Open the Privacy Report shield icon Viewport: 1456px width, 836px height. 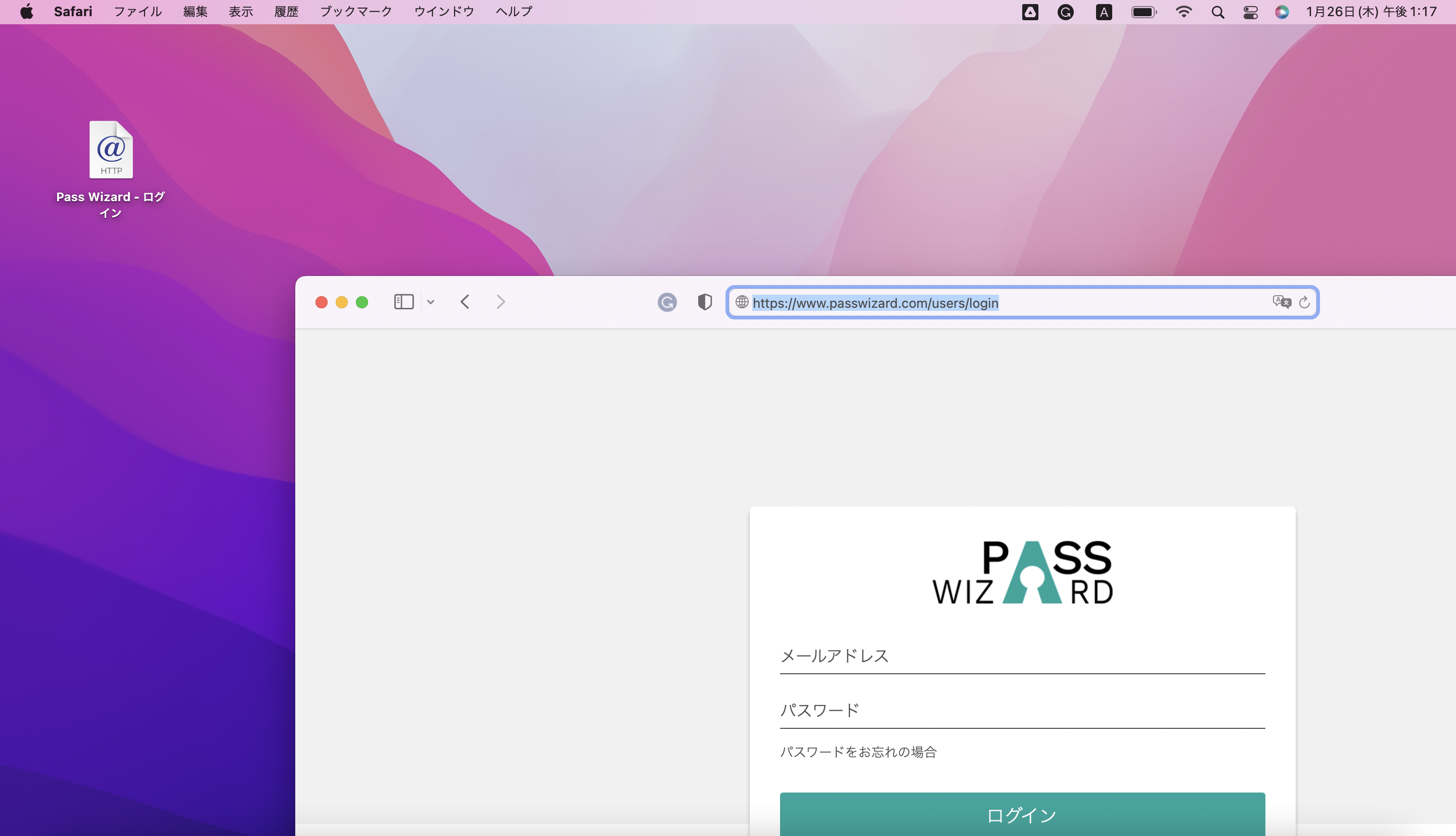(x=705, y=301)
